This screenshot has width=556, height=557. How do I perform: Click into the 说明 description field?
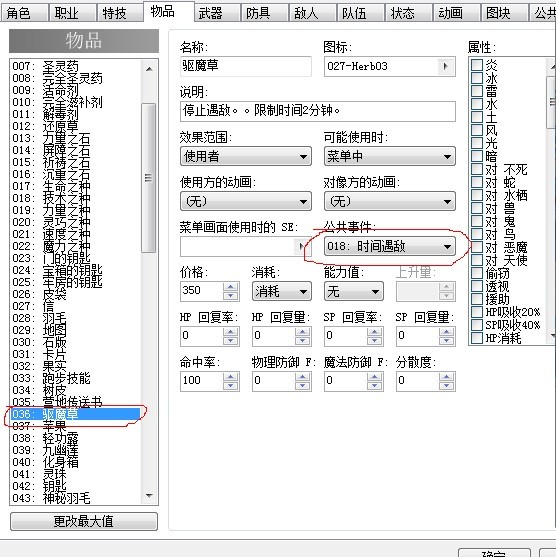pyautogui.click(x=318, y=111)
